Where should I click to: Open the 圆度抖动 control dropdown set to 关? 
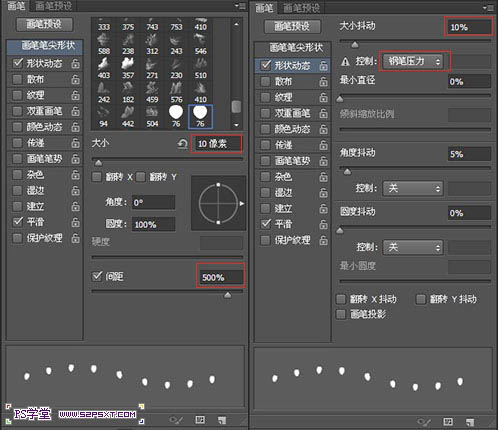click(413, 247)
